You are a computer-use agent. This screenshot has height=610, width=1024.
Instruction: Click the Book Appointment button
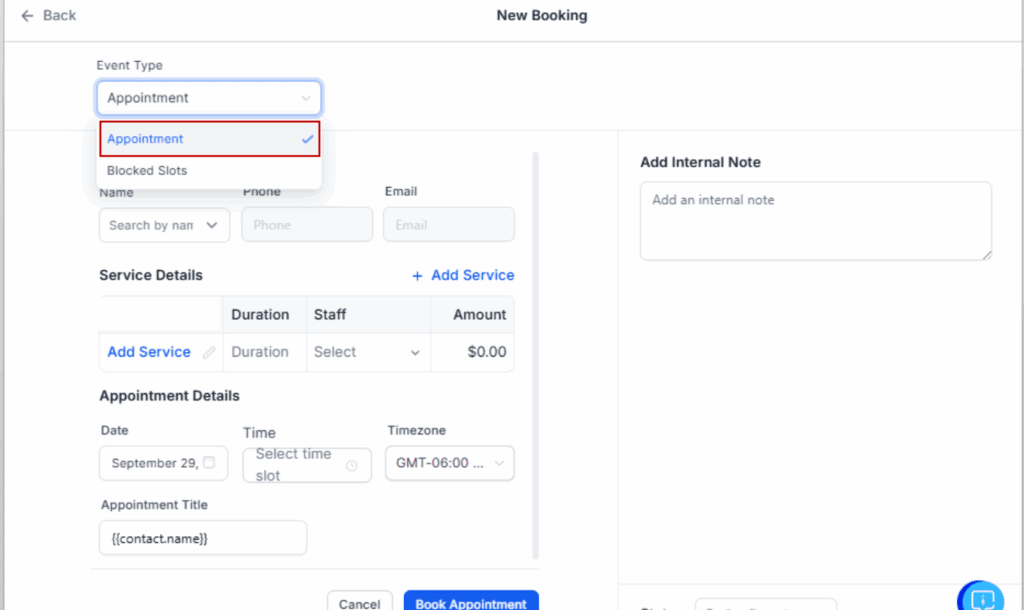point(471,602)
